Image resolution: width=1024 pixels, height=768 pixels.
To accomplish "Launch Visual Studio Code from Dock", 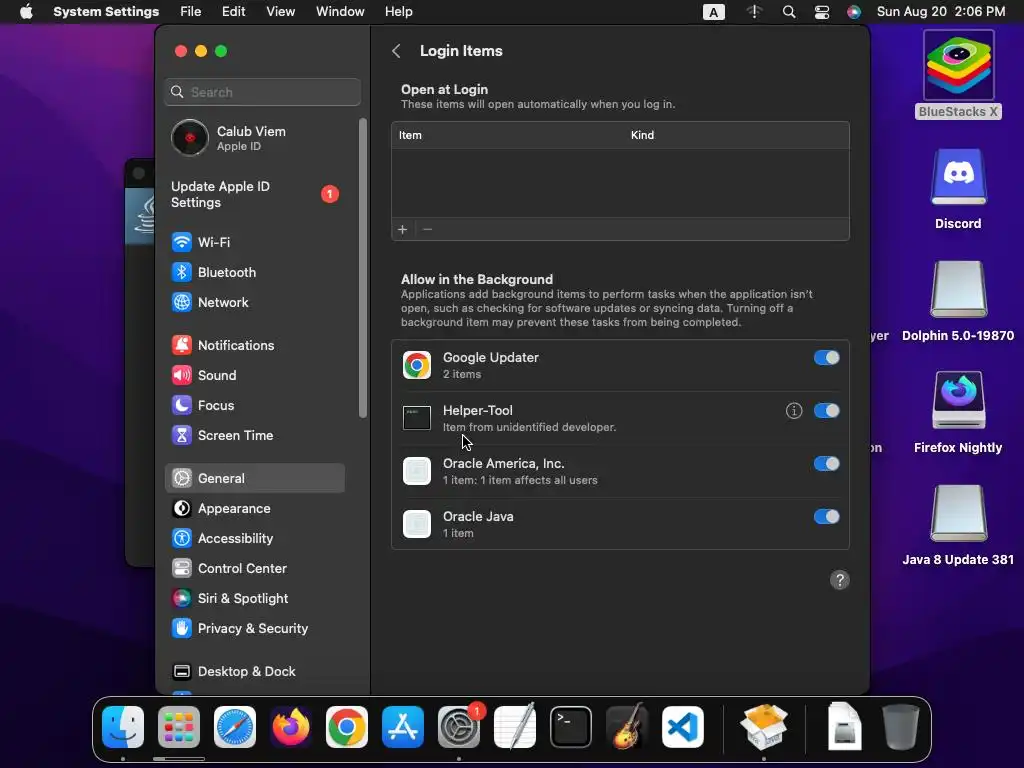I will 683,727.
